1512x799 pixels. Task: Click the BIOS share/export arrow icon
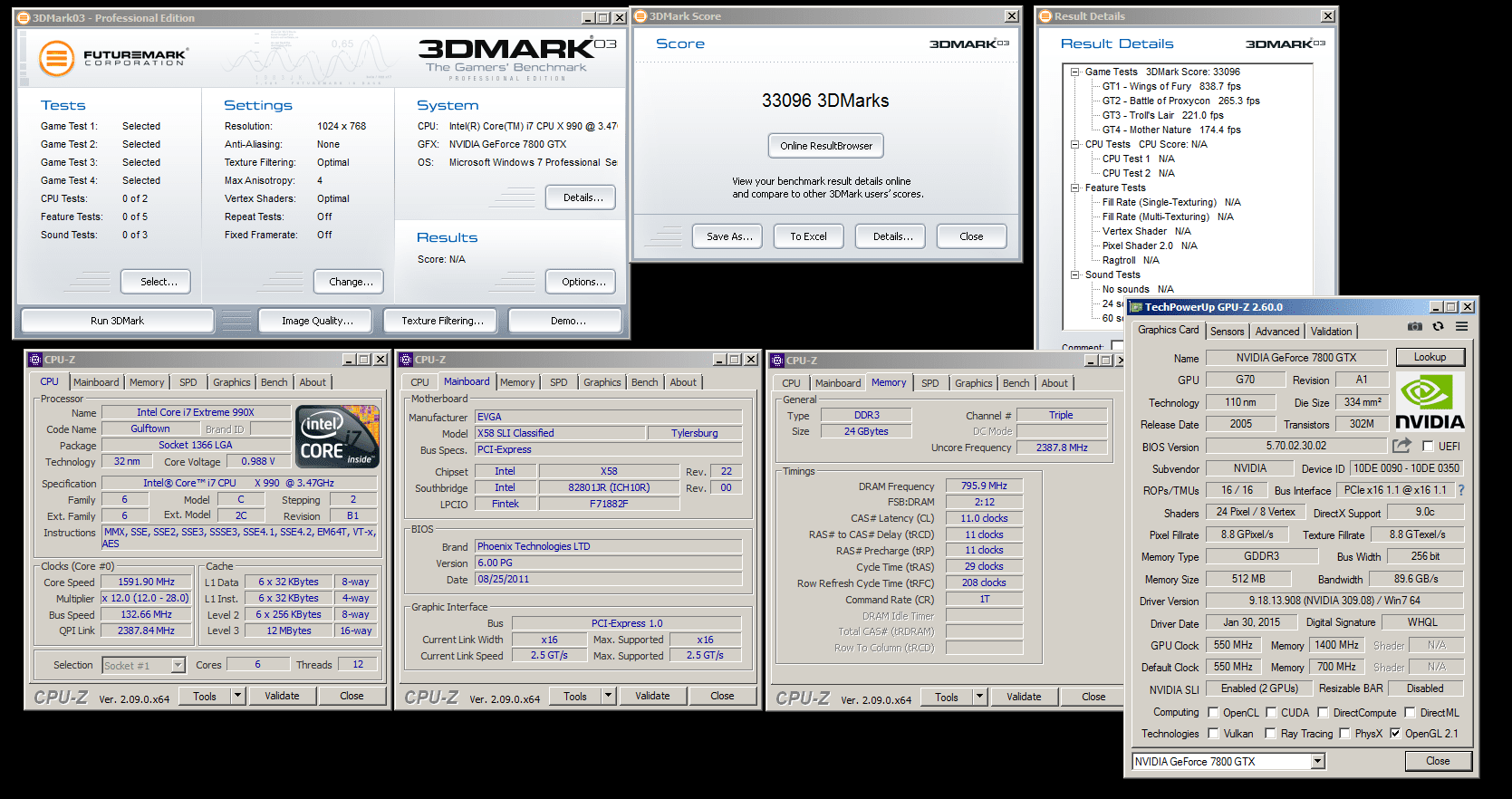coord(1402,446)
